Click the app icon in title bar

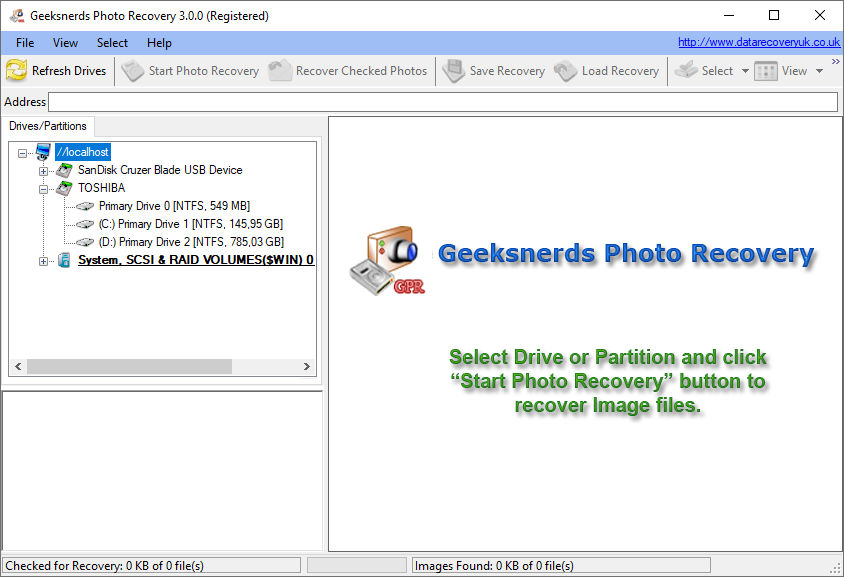point(17,16)
